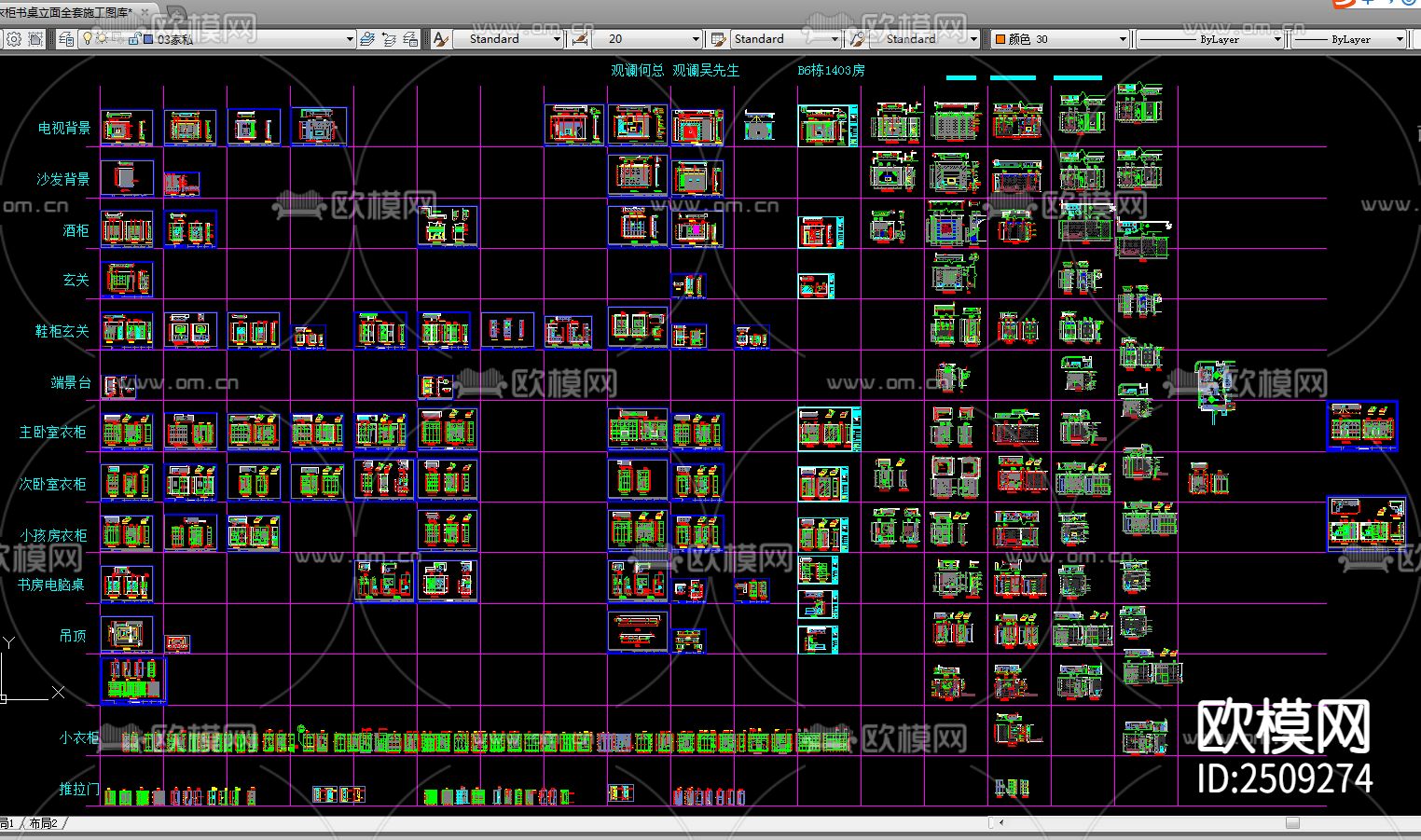
Task: Click the horizontal scrollbar thumb
Action: pyautogui.click(x=1292, y=823)
